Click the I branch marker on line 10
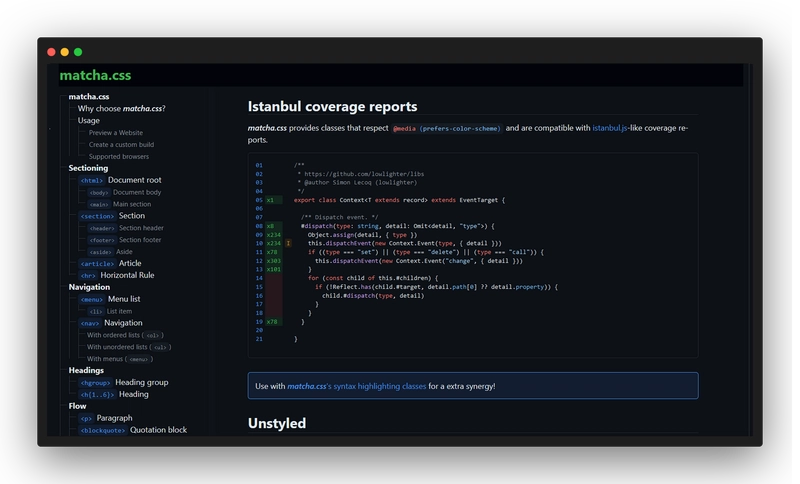800x484 pixels. tap(288, 243)
